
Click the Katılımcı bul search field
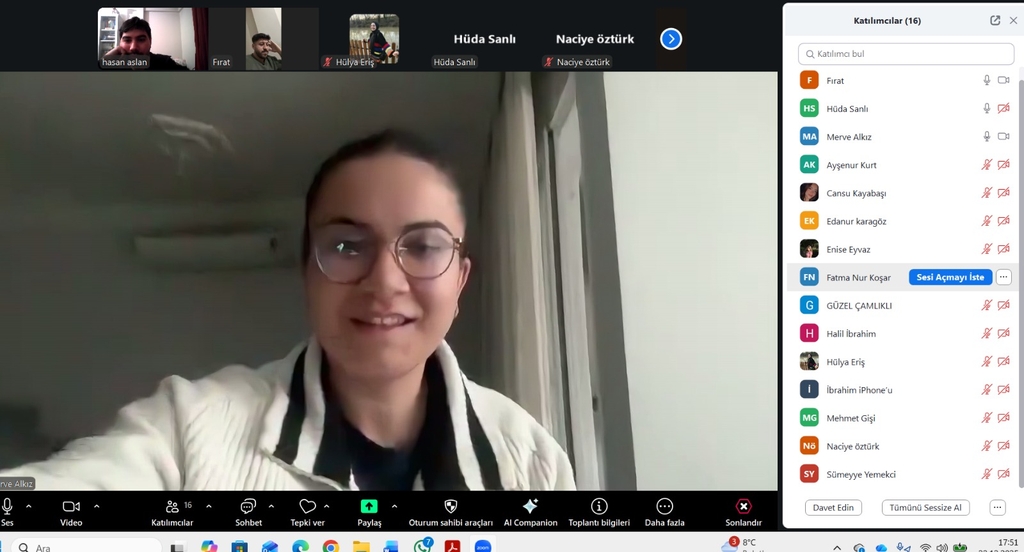click(x=905, y=53)
